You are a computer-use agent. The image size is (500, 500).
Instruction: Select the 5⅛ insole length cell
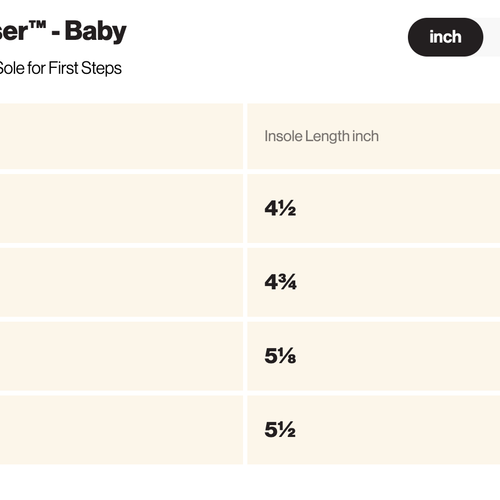click(374, 356)
